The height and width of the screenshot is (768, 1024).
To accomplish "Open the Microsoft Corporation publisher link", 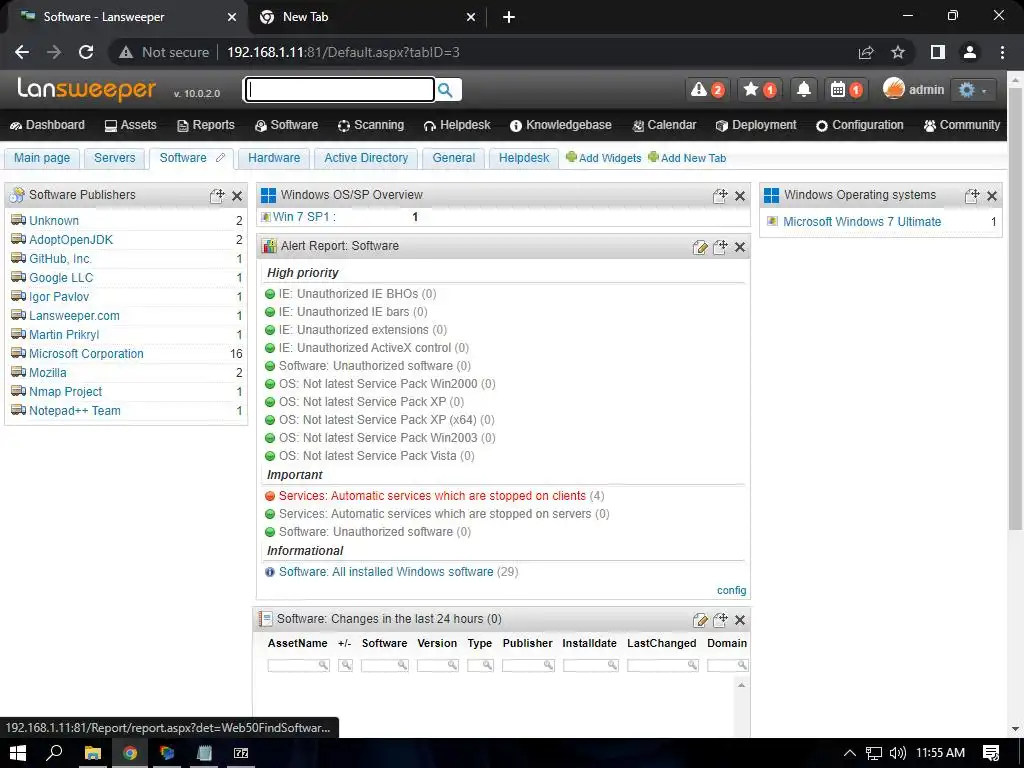I will 86,354.
